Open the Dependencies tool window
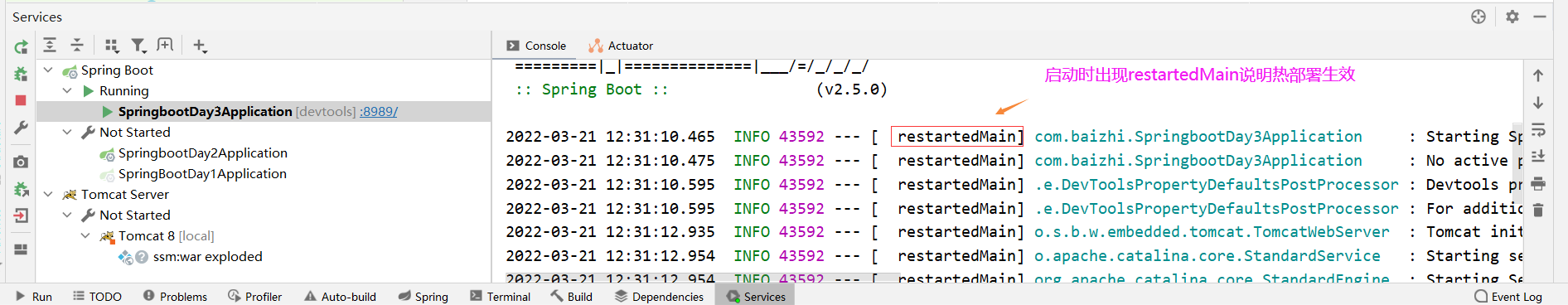This screenshot has height=305, width=1568. pos(659,296)
